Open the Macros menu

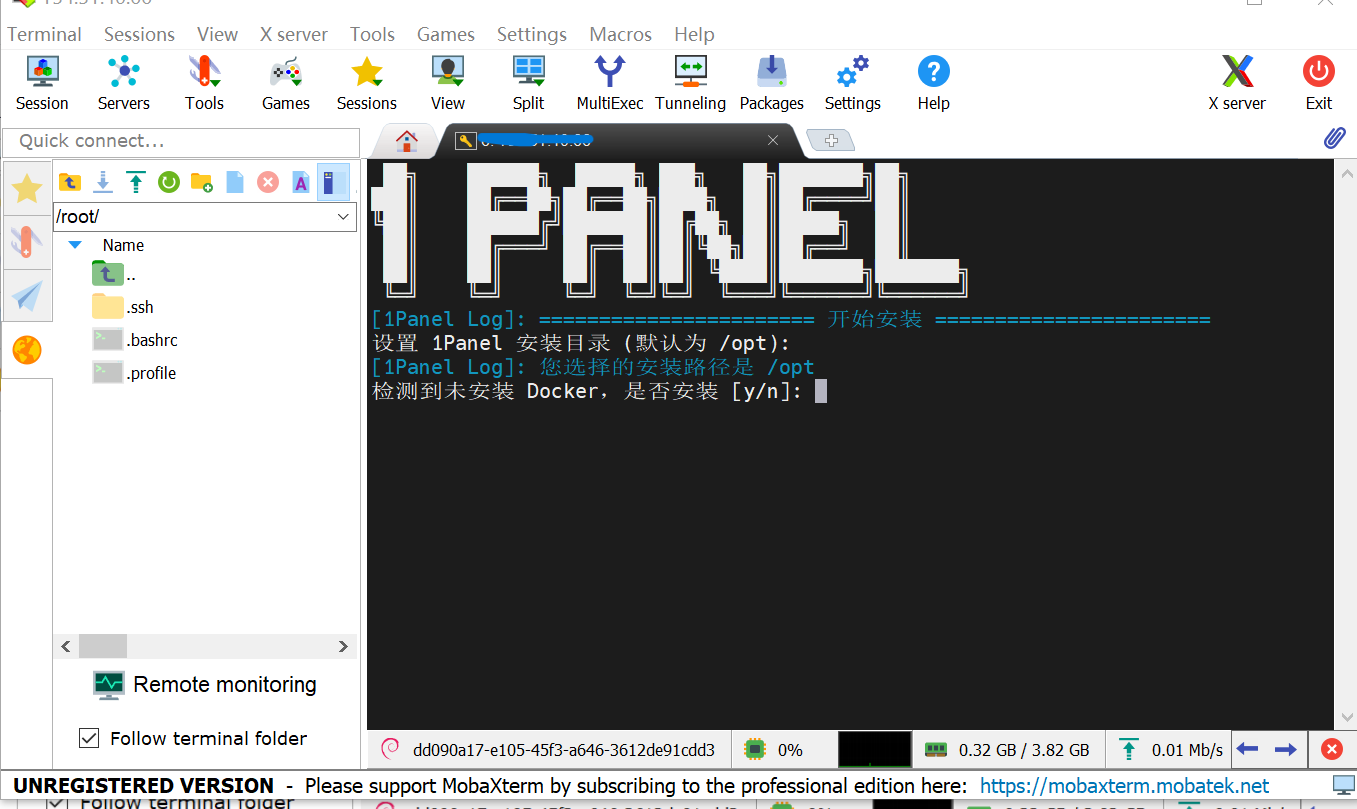(x=620, y=34)
